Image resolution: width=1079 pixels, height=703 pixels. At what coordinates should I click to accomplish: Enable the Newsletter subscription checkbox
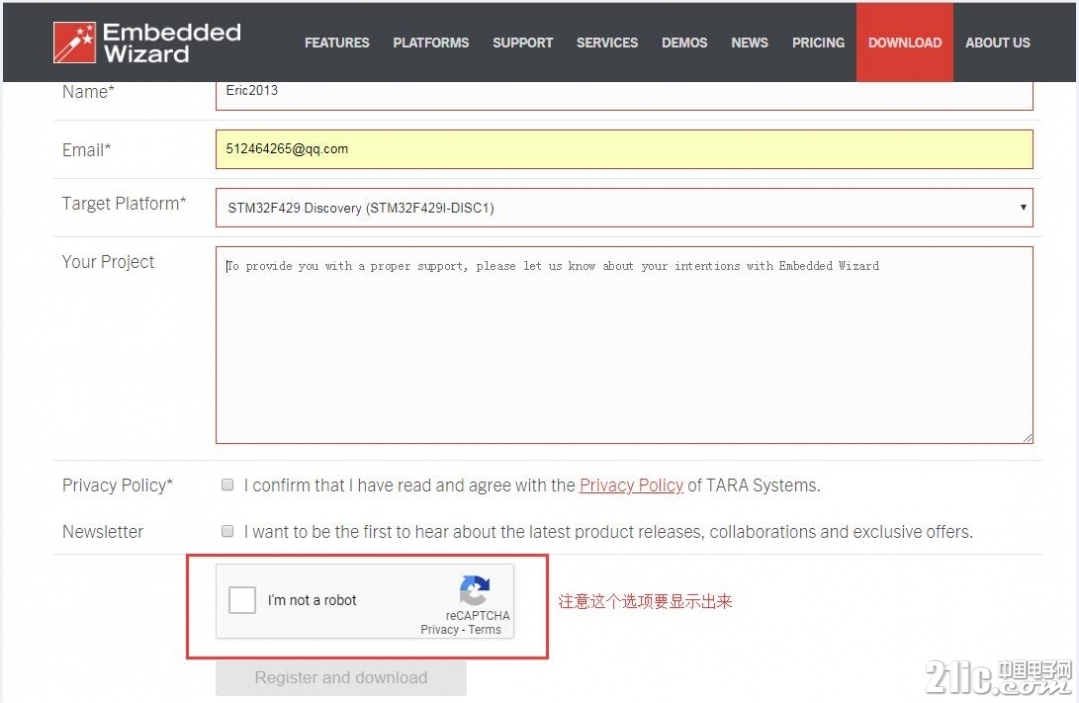[227, 531]
